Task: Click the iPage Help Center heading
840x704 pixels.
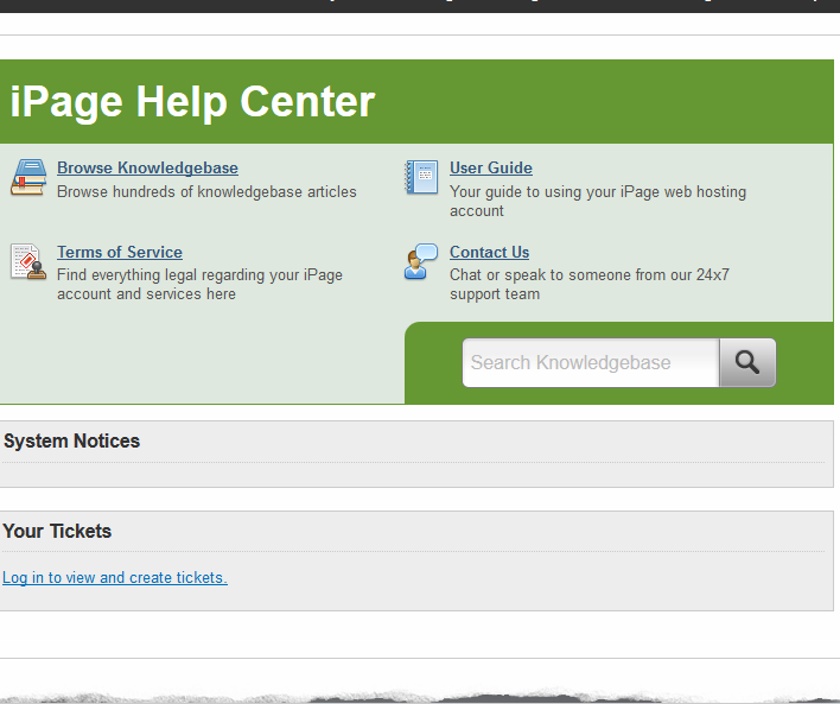Action: [x=193, y=101]
